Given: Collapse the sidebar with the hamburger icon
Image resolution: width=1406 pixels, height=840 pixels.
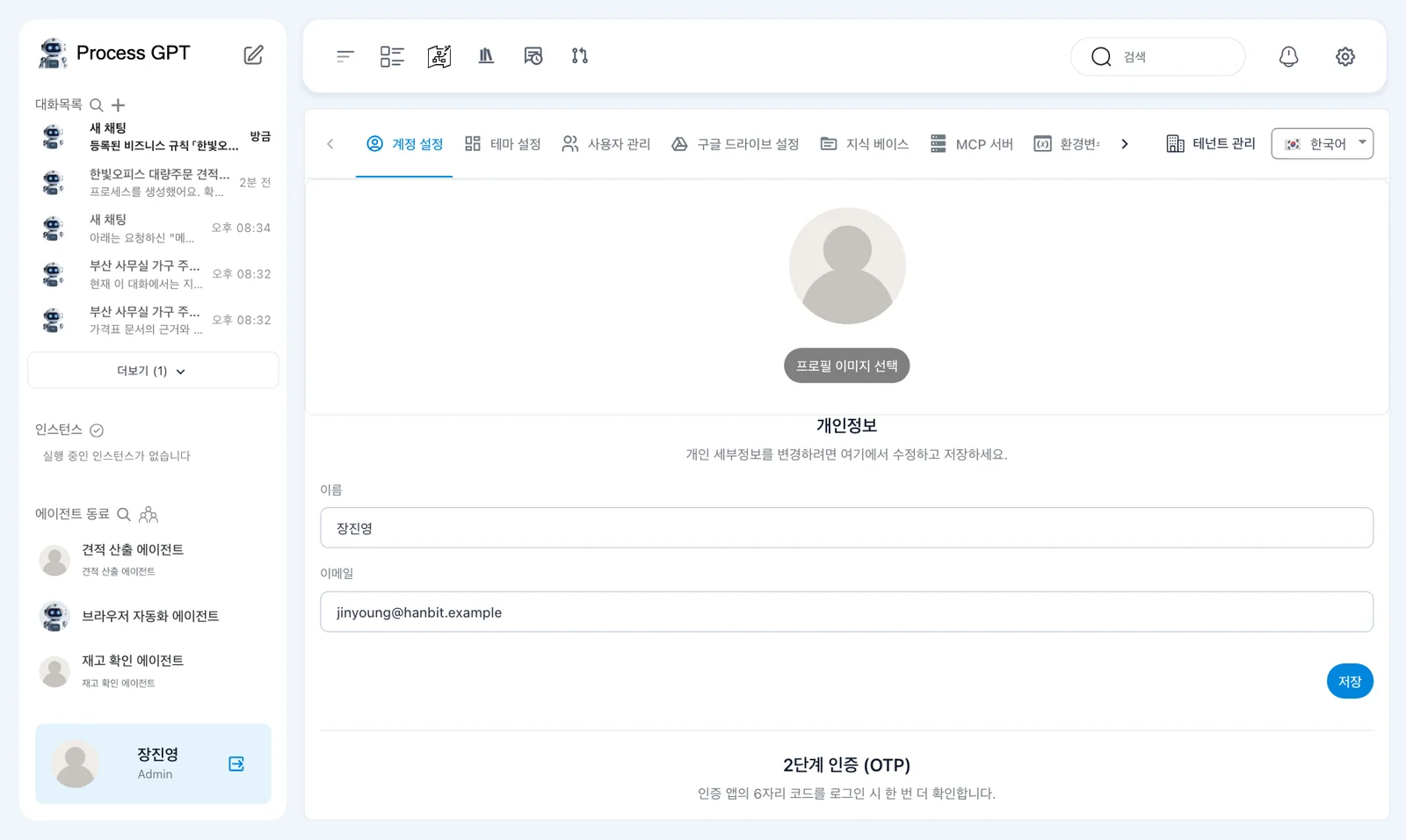Looking at the screenshot, I should (x=344, y=56).
